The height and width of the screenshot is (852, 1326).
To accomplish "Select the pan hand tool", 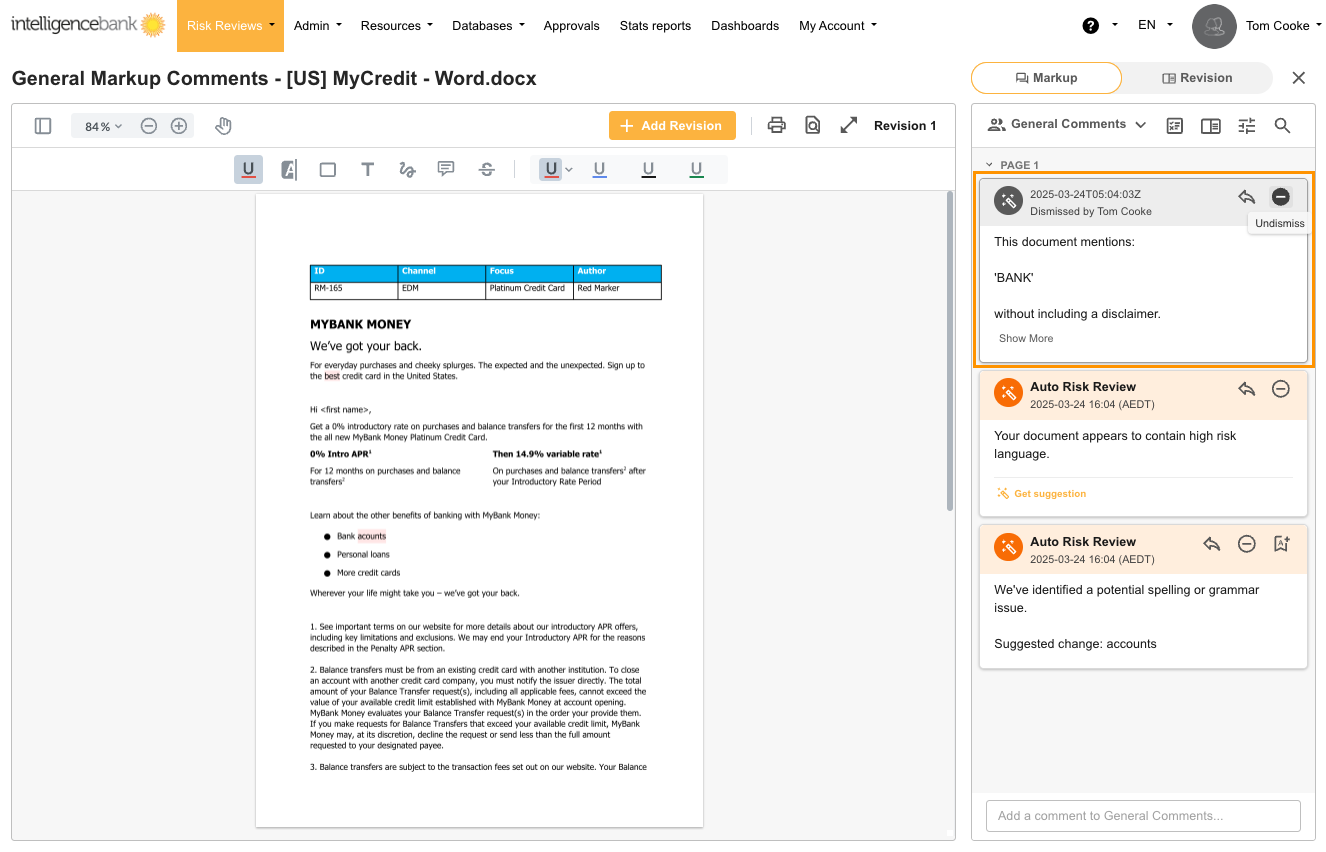I will point(223,126).
